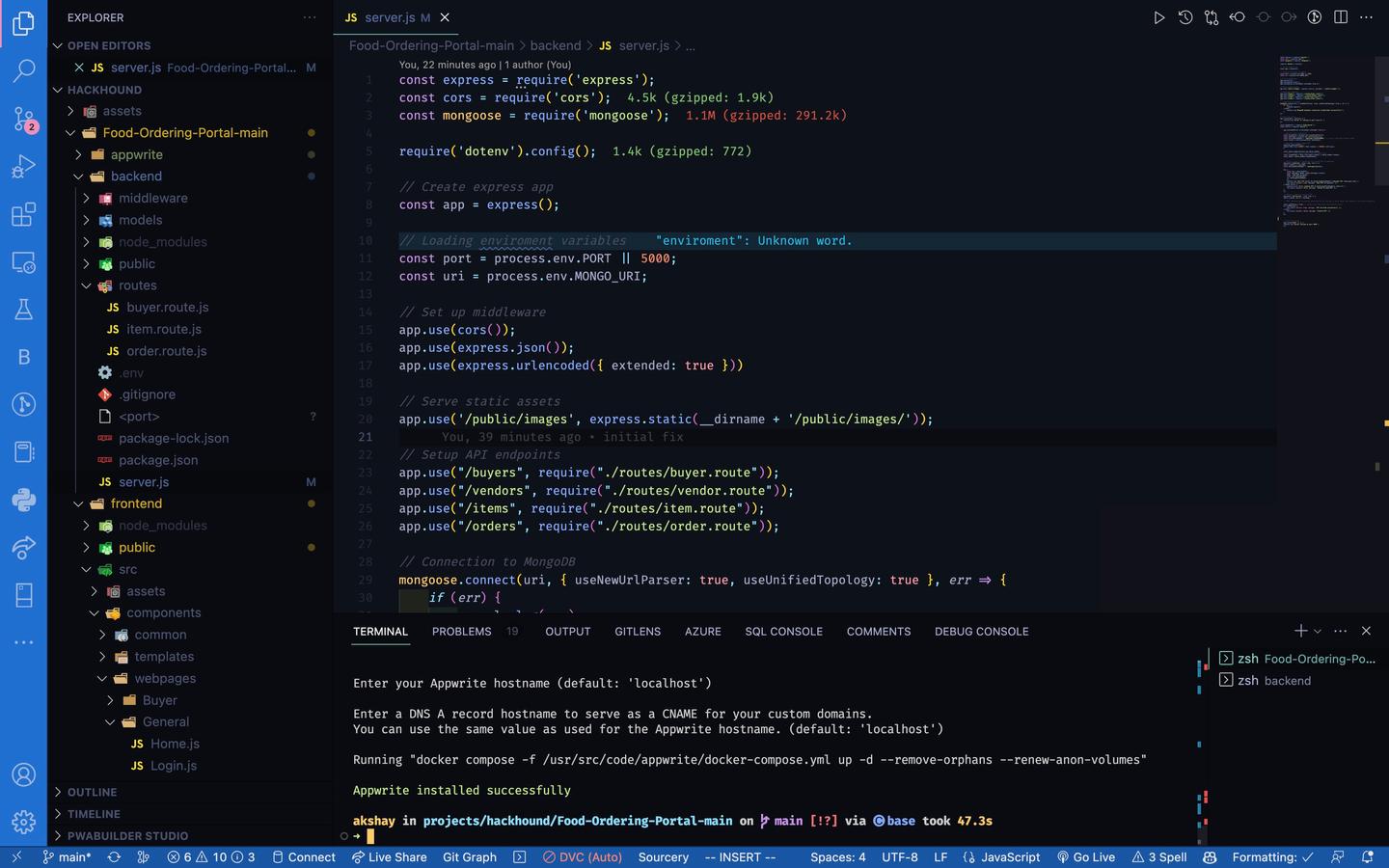Screen dimensions: 1389x868
Task: Open the Manage gear icon
Action: (23, 822)
